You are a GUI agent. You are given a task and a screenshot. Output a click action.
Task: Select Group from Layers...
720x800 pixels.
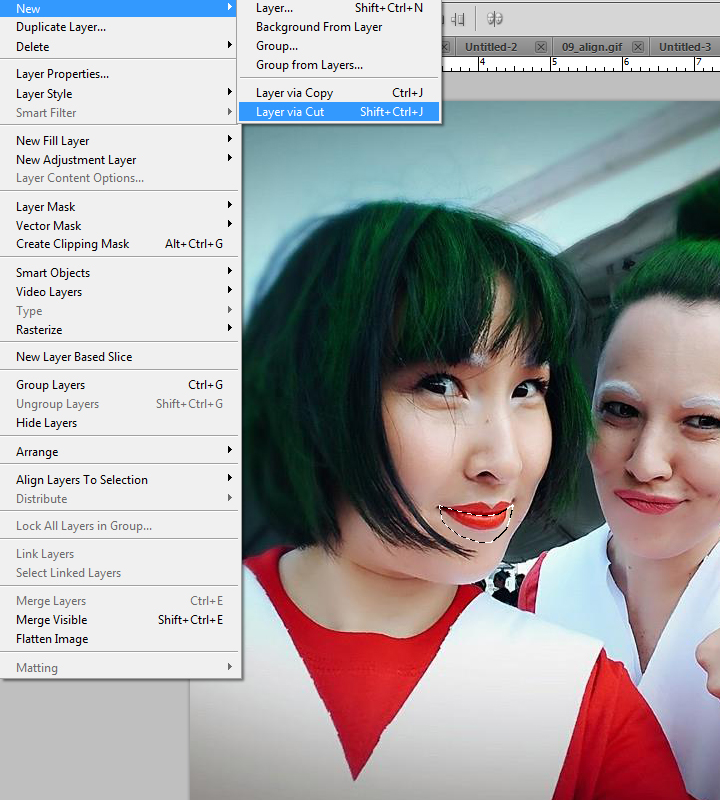point(339,65)
